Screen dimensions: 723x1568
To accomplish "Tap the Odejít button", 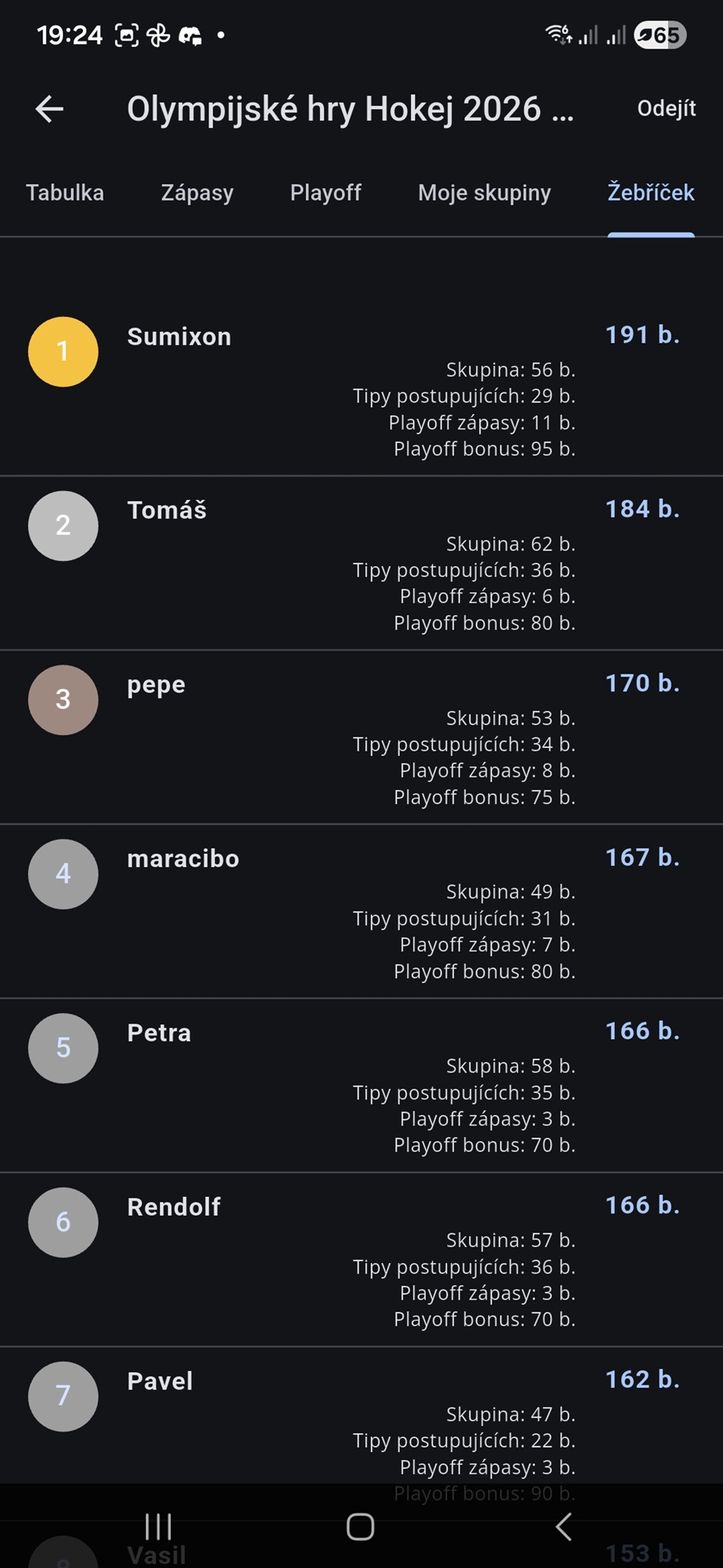I will pos(666,108).
